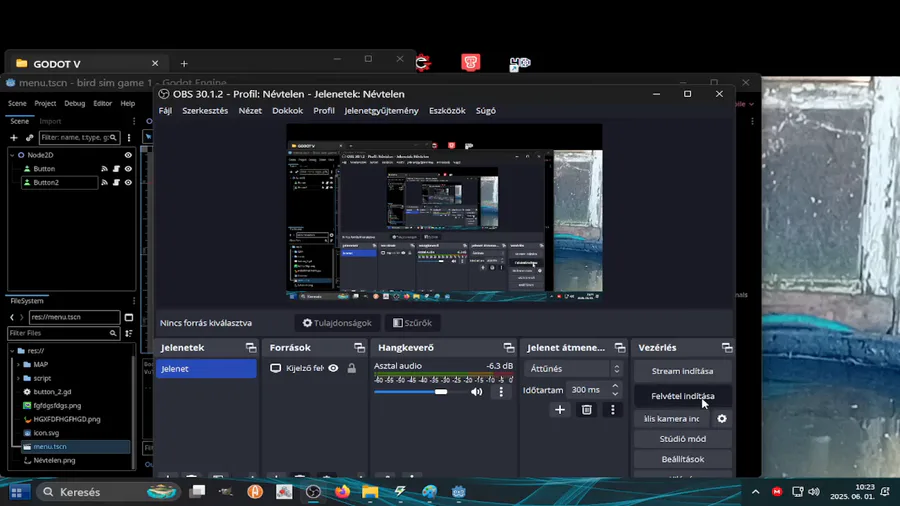Open Button2 node signals icon
Image resolution: width=900 pixels, height=506 pixels.
[x=104, y=182]
